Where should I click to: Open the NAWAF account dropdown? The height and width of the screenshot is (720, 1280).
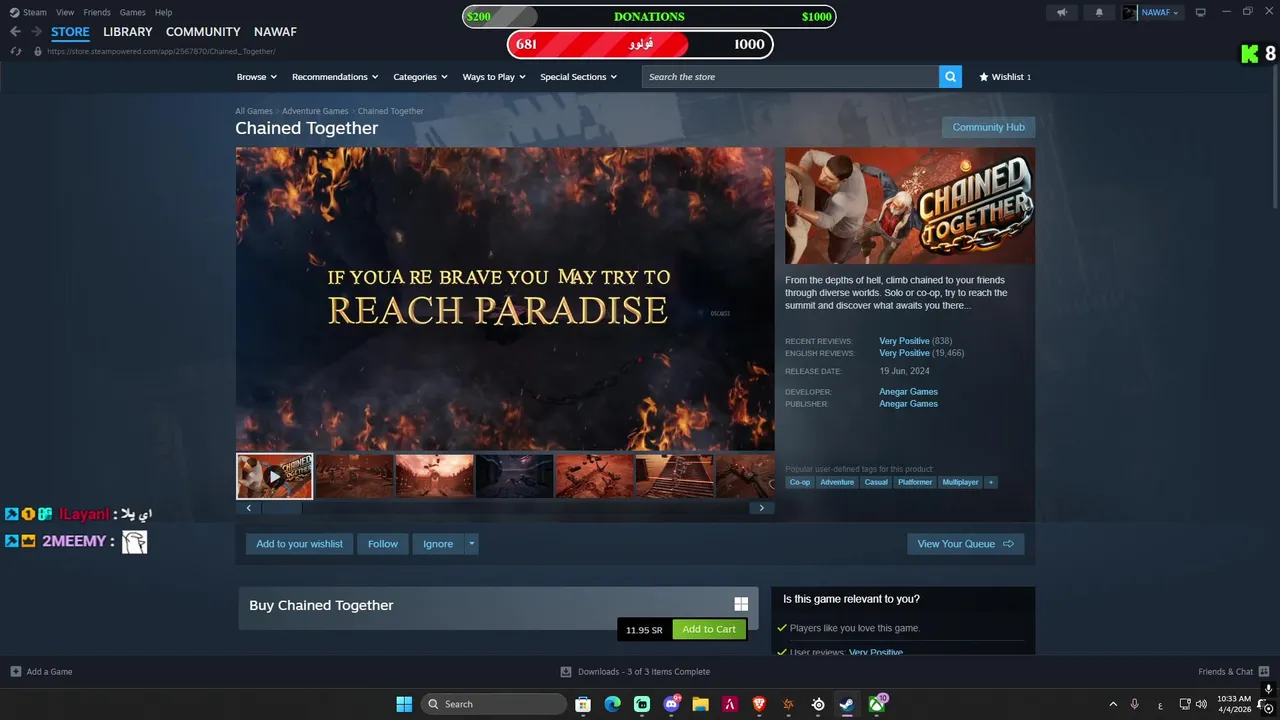[1153, 13]
